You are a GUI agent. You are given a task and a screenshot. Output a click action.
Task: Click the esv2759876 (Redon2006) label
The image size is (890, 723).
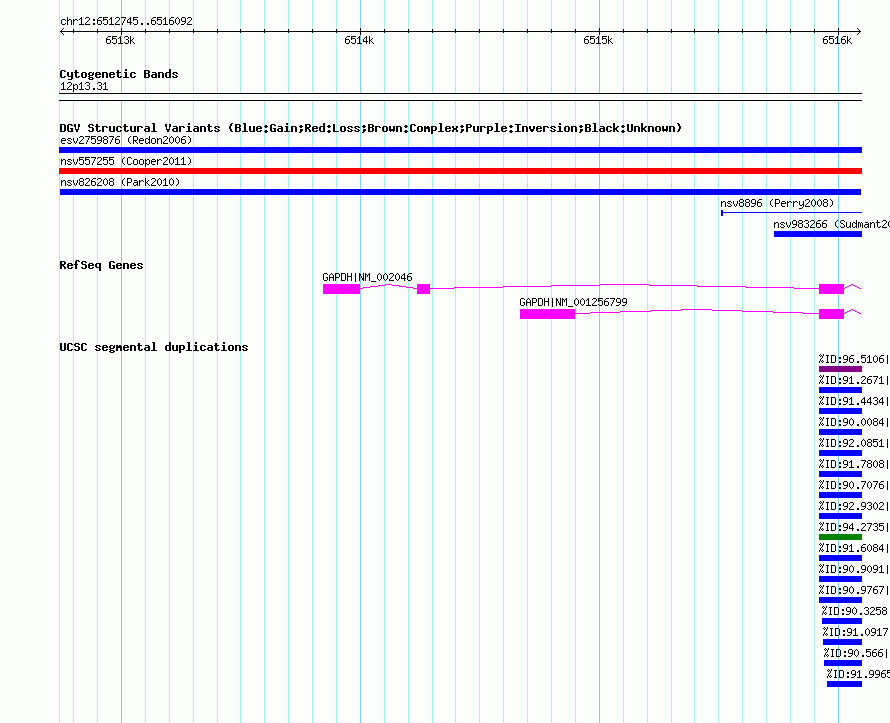click(126, 140)
